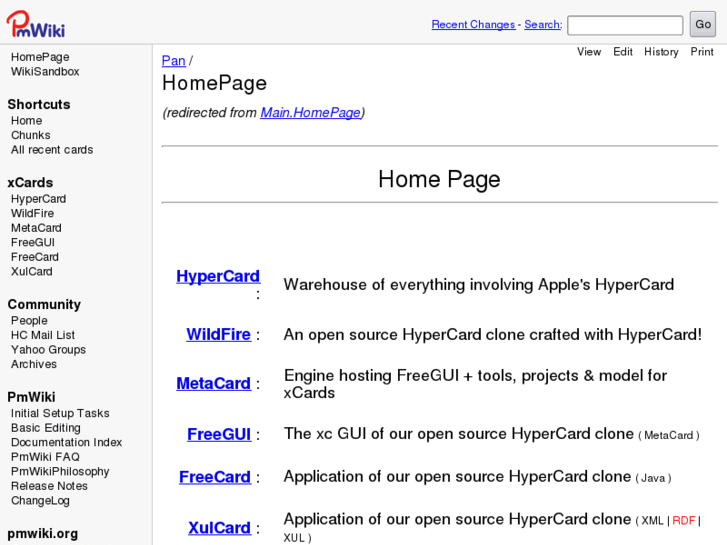
Task: Follow the bold WildFire link in page content
Action: (218, 334)
